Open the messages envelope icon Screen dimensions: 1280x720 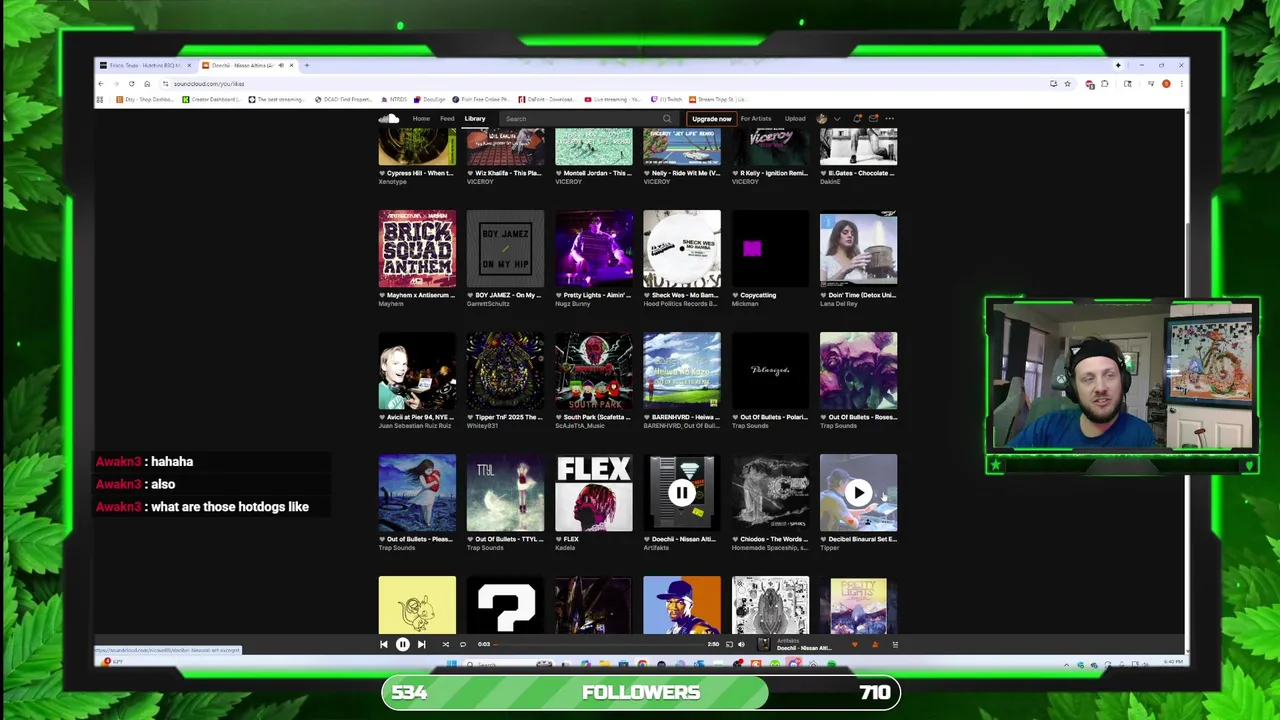pyautogui.click(x=873, y=118)
